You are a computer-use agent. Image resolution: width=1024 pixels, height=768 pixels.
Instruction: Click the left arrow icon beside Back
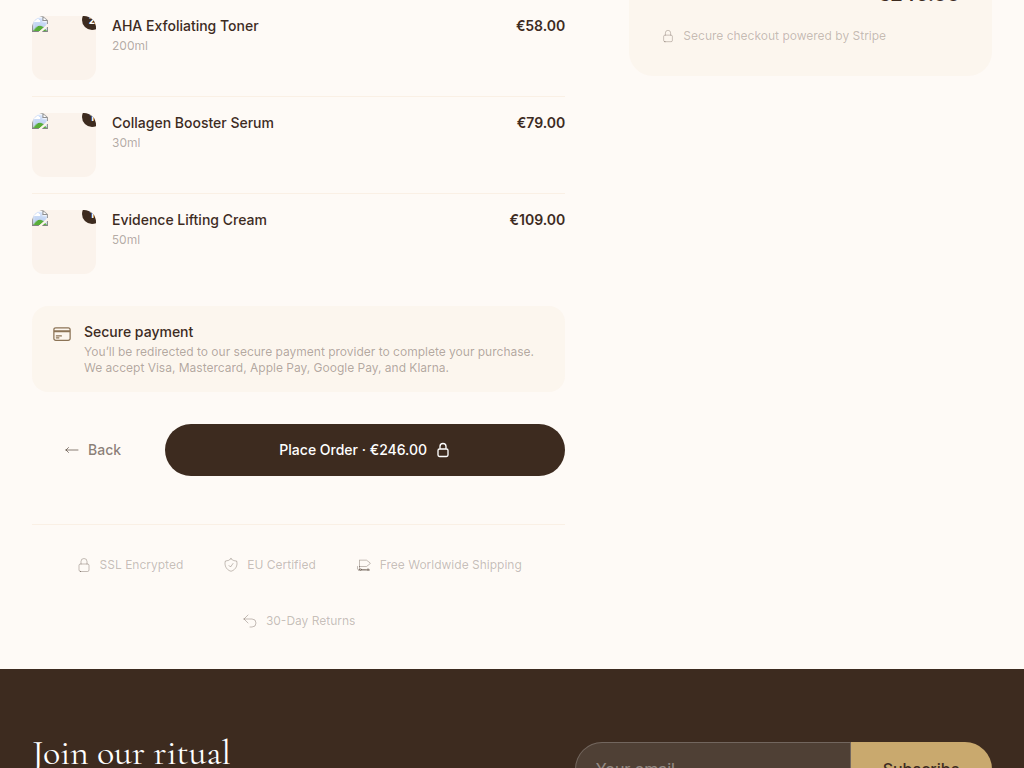coord(71,450)
